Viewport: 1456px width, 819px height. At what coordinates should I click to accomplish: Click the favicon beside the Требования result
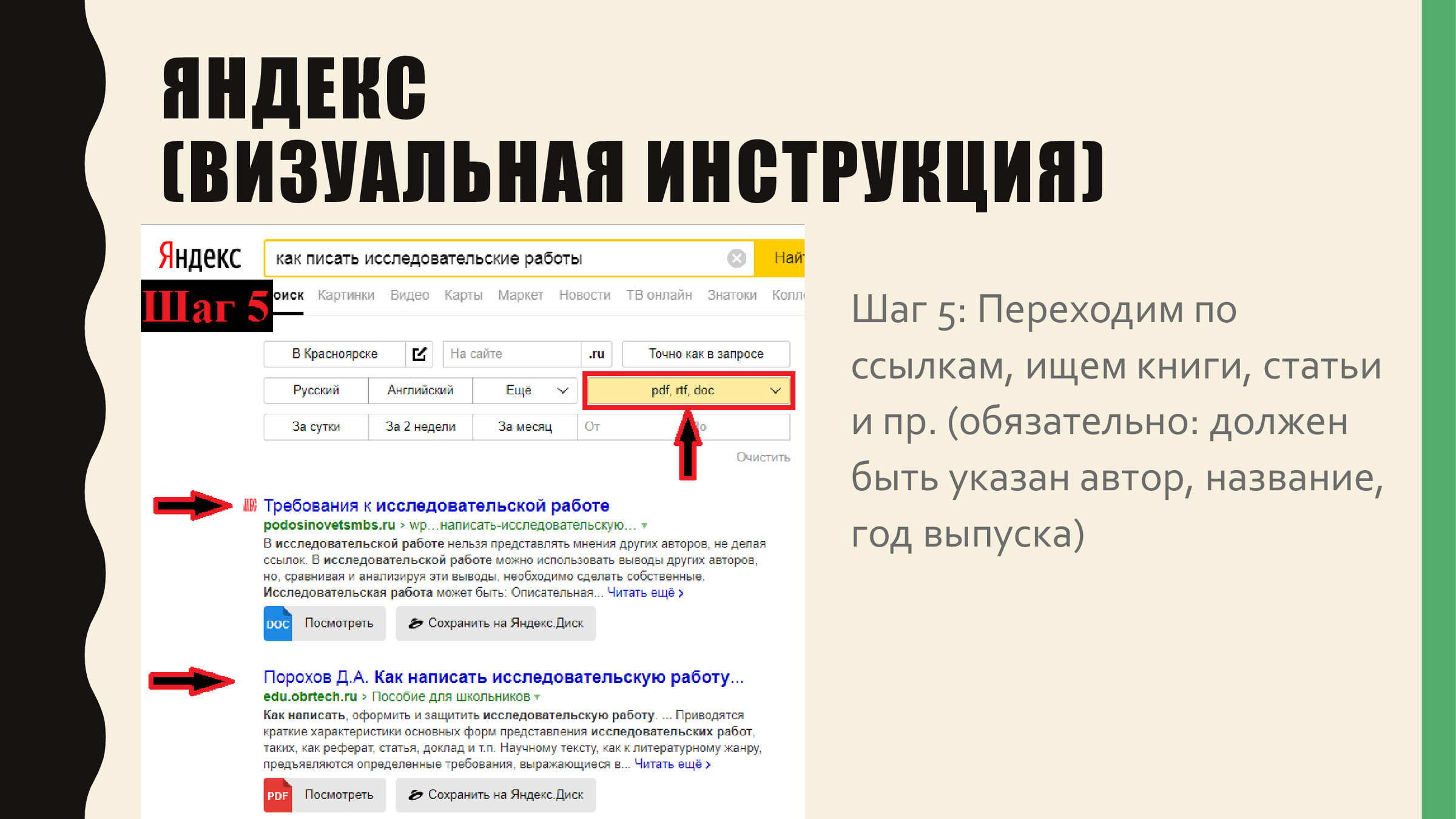click(250, 505)
